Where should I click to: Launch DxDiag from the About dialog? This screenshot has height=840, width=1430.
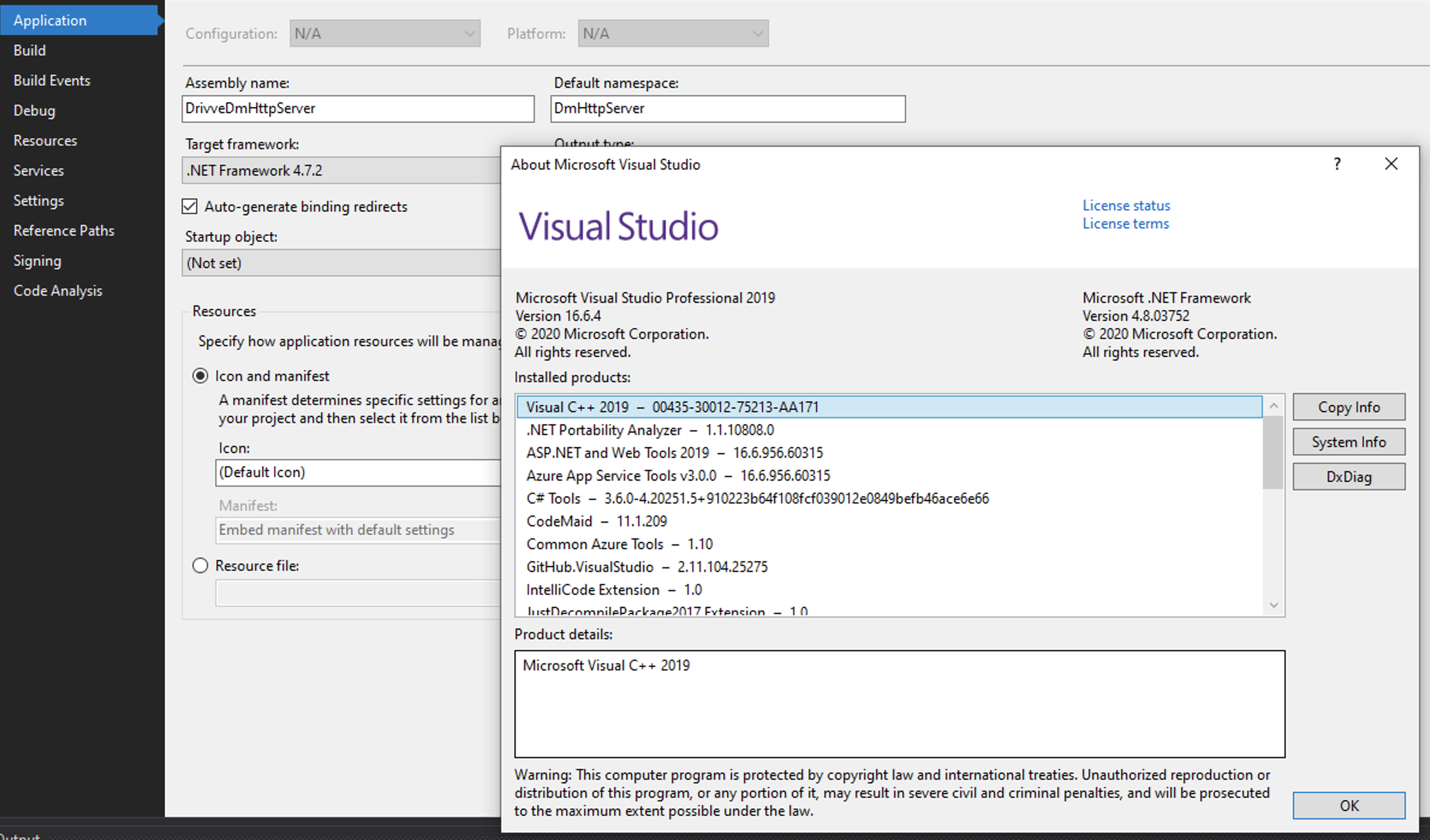[x=1349, y=476]
